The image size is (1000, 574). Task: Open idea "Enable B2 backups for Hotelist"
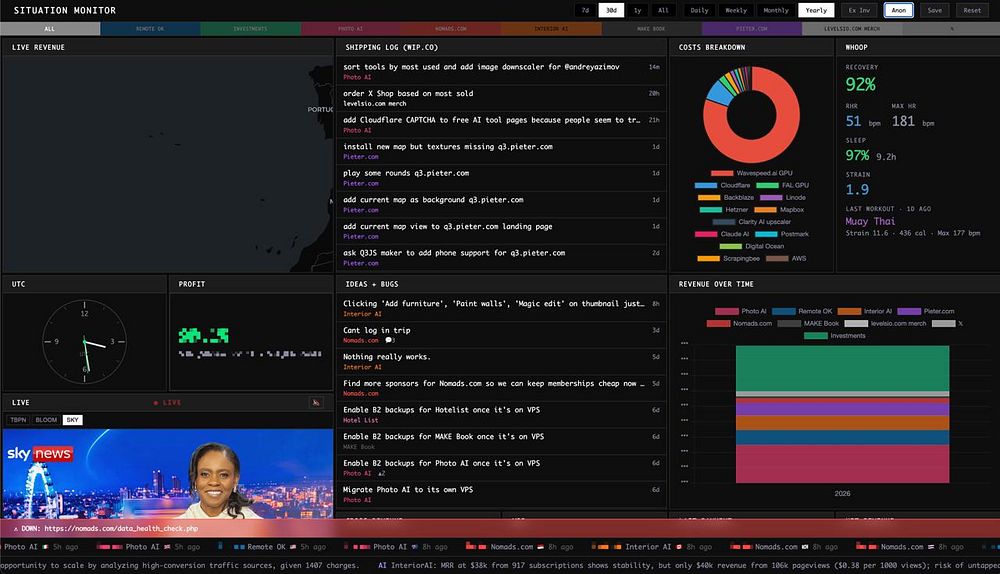[x=501, y=415]
